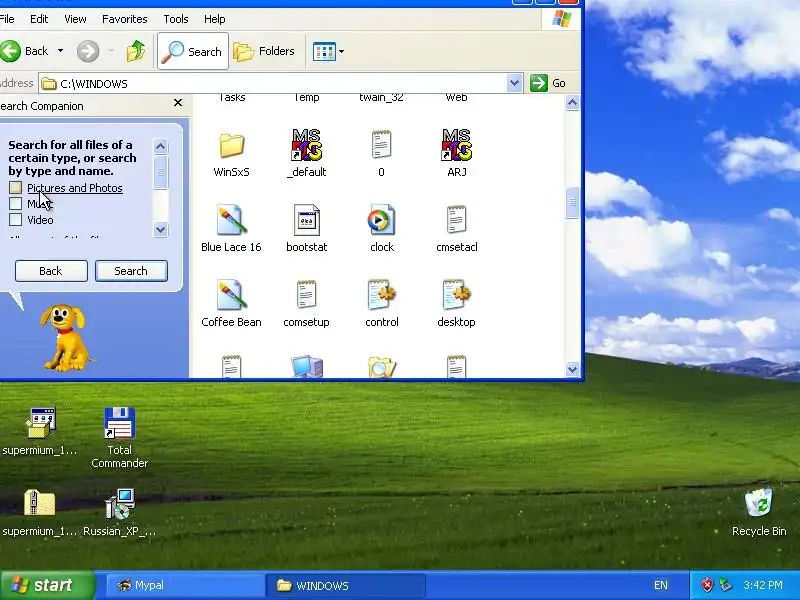
Task: Click the greyed Forward arrow icon
Action: tap(88, 51)
